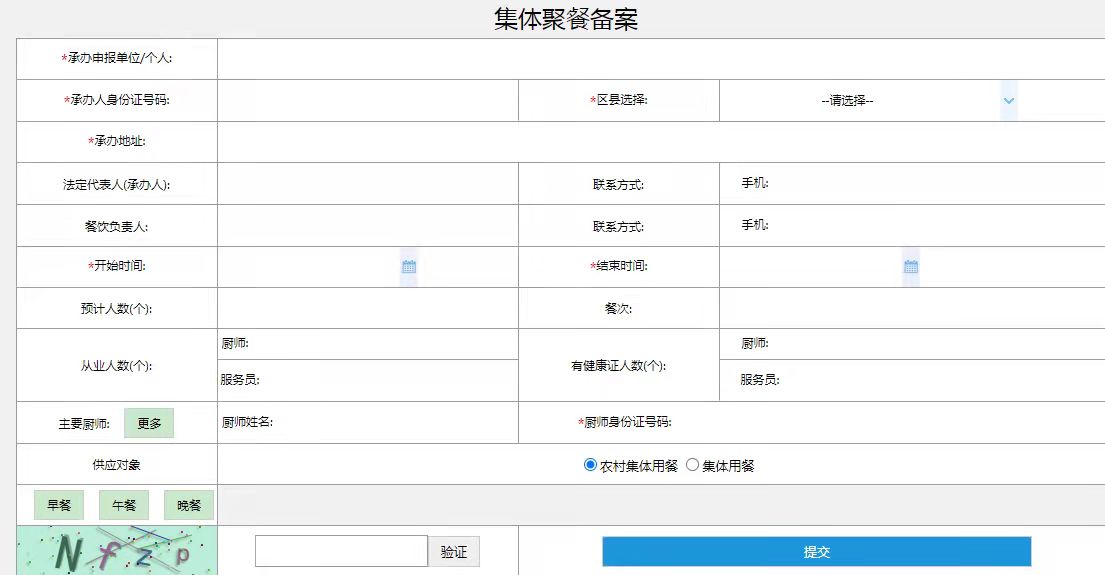Screen dimensions: 1105x575
Task: Open the 结束时间 calendar picker icon
Action: click(911, 267)
